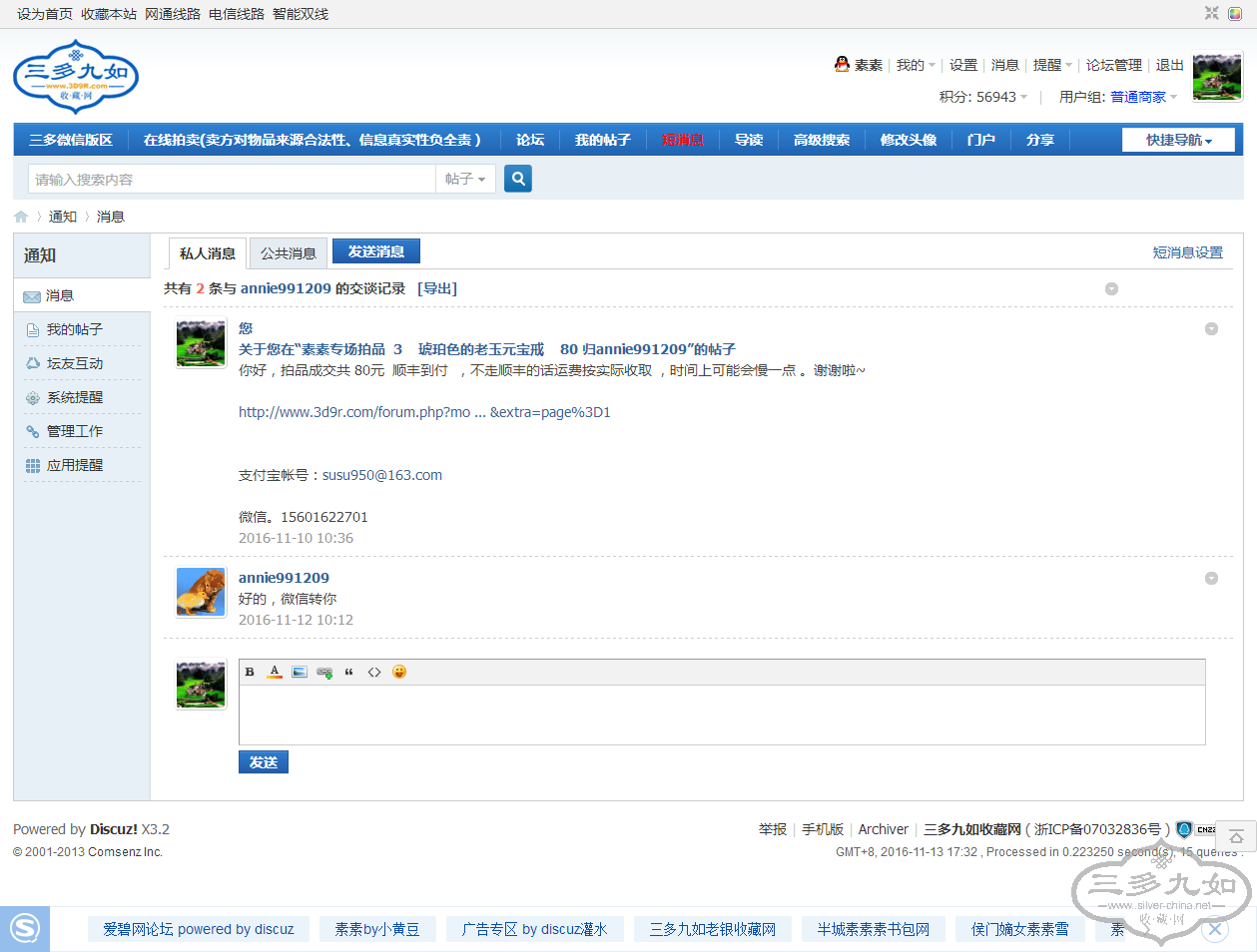1257x952 pixels.
Task: Switch to the 公共消息 tab
Action: tap(289, 253)
